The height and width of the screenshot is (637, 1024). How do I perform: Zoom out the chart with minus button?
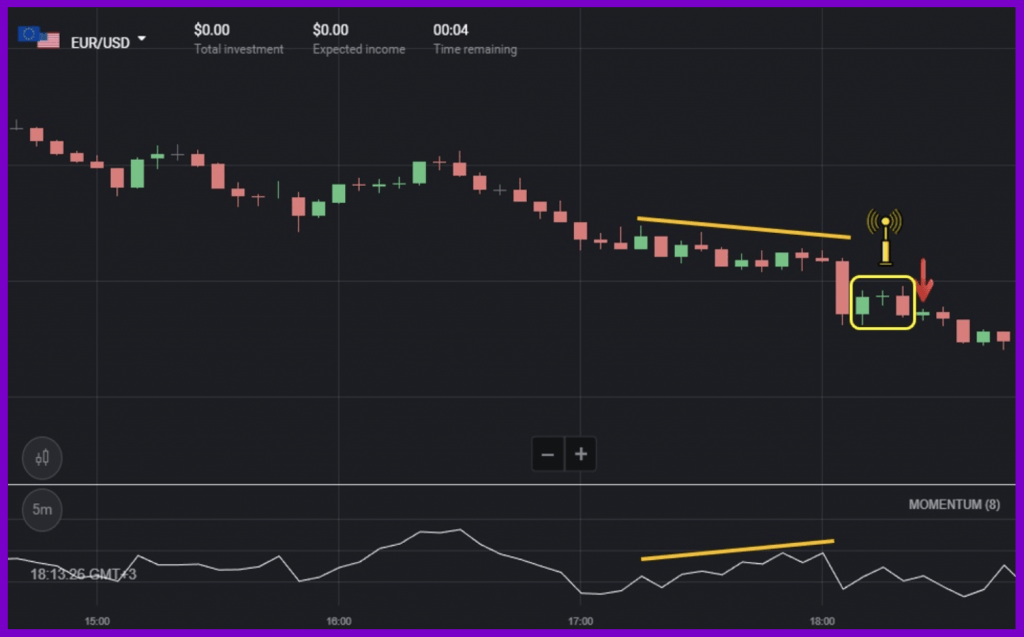pos(548,454)
